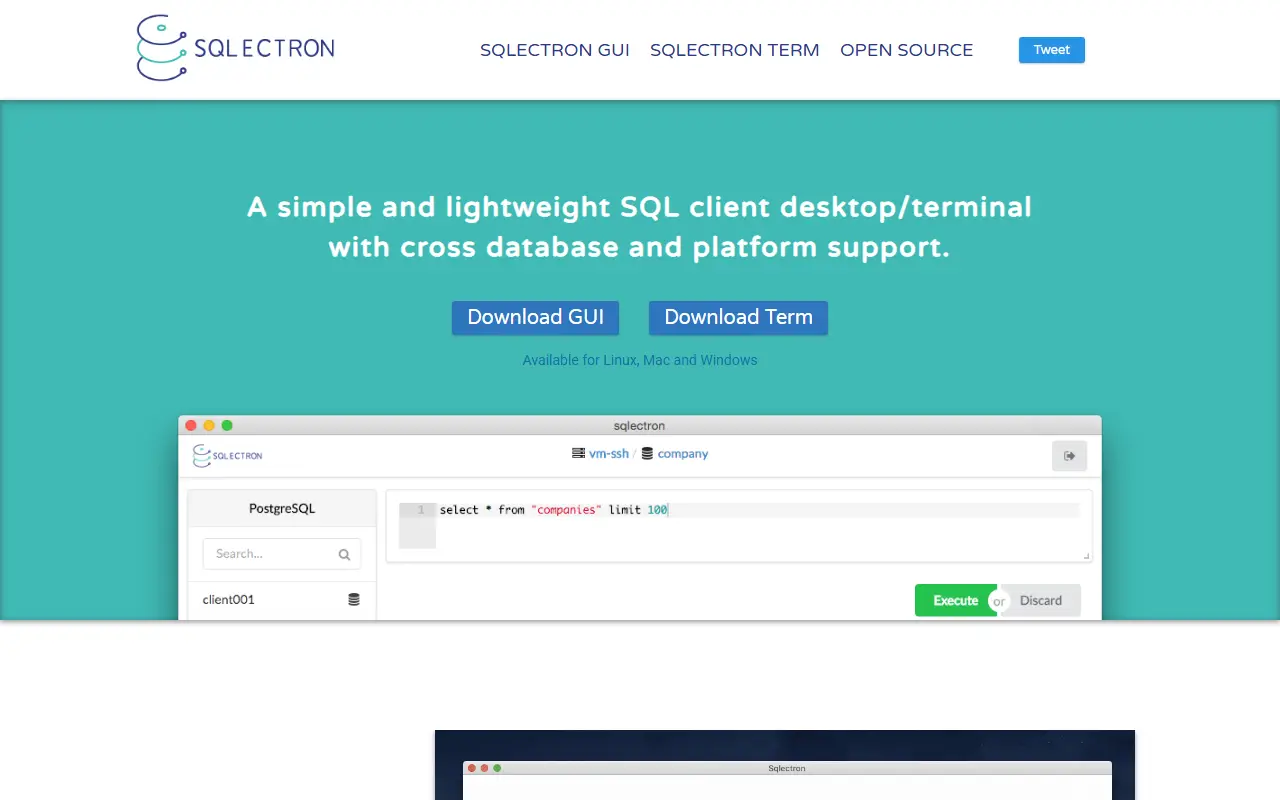Image resolution: width=1280 pixels, height=800 pixels.
Task: Click the query editor resize handle
Action: (x=1086, y=556)
